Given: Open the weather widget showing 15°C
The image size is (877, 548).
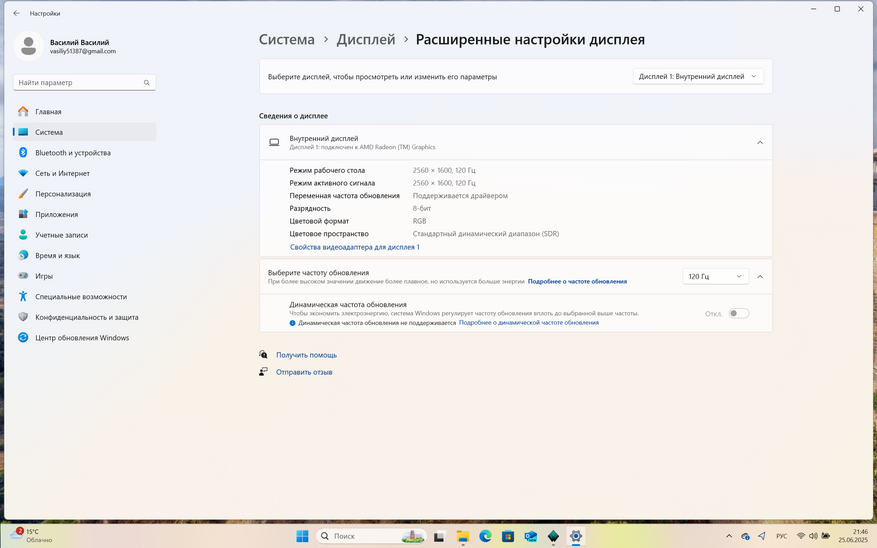Looking at the screenshot, I should (31, 536).
